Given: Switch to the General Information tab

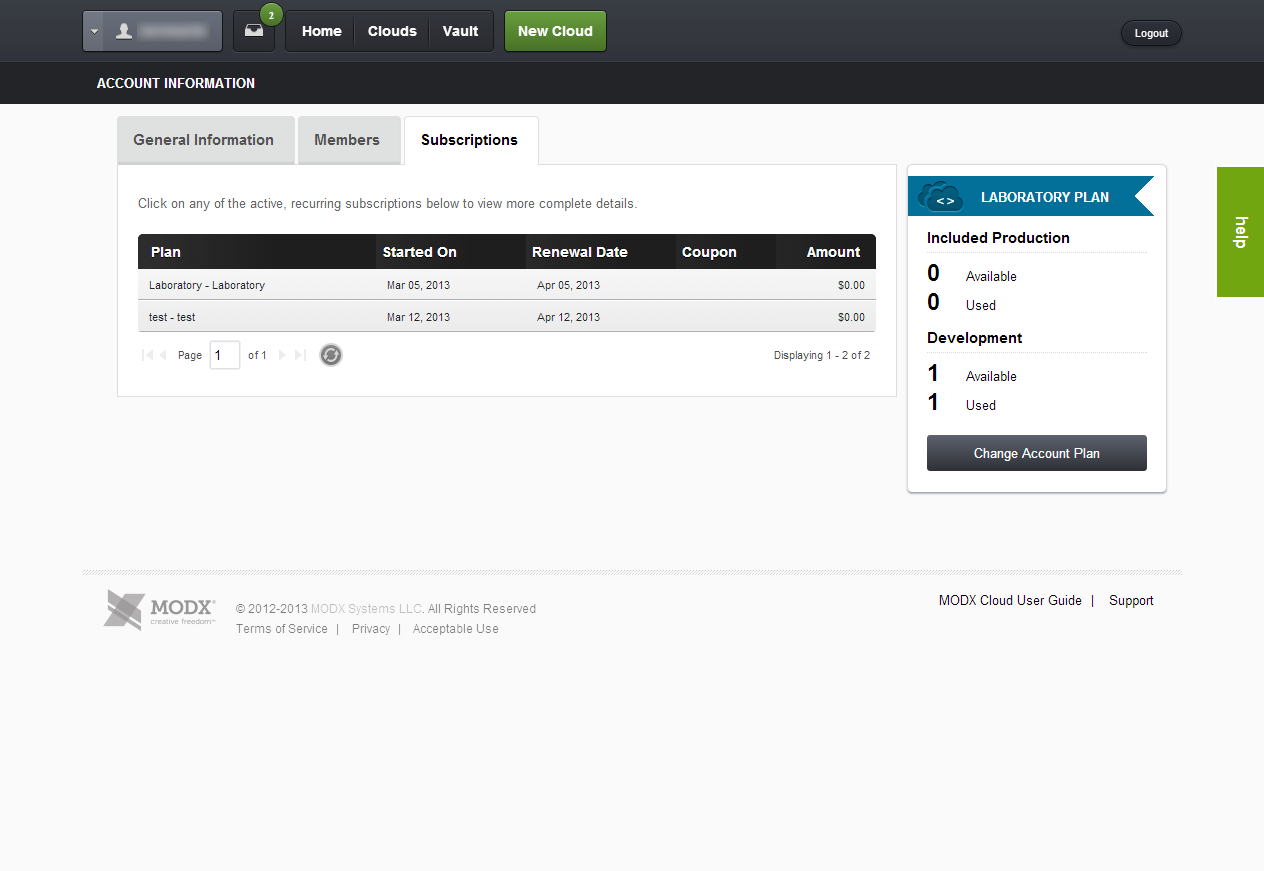Looking at the screenshot, I should (x=204, y=140).
